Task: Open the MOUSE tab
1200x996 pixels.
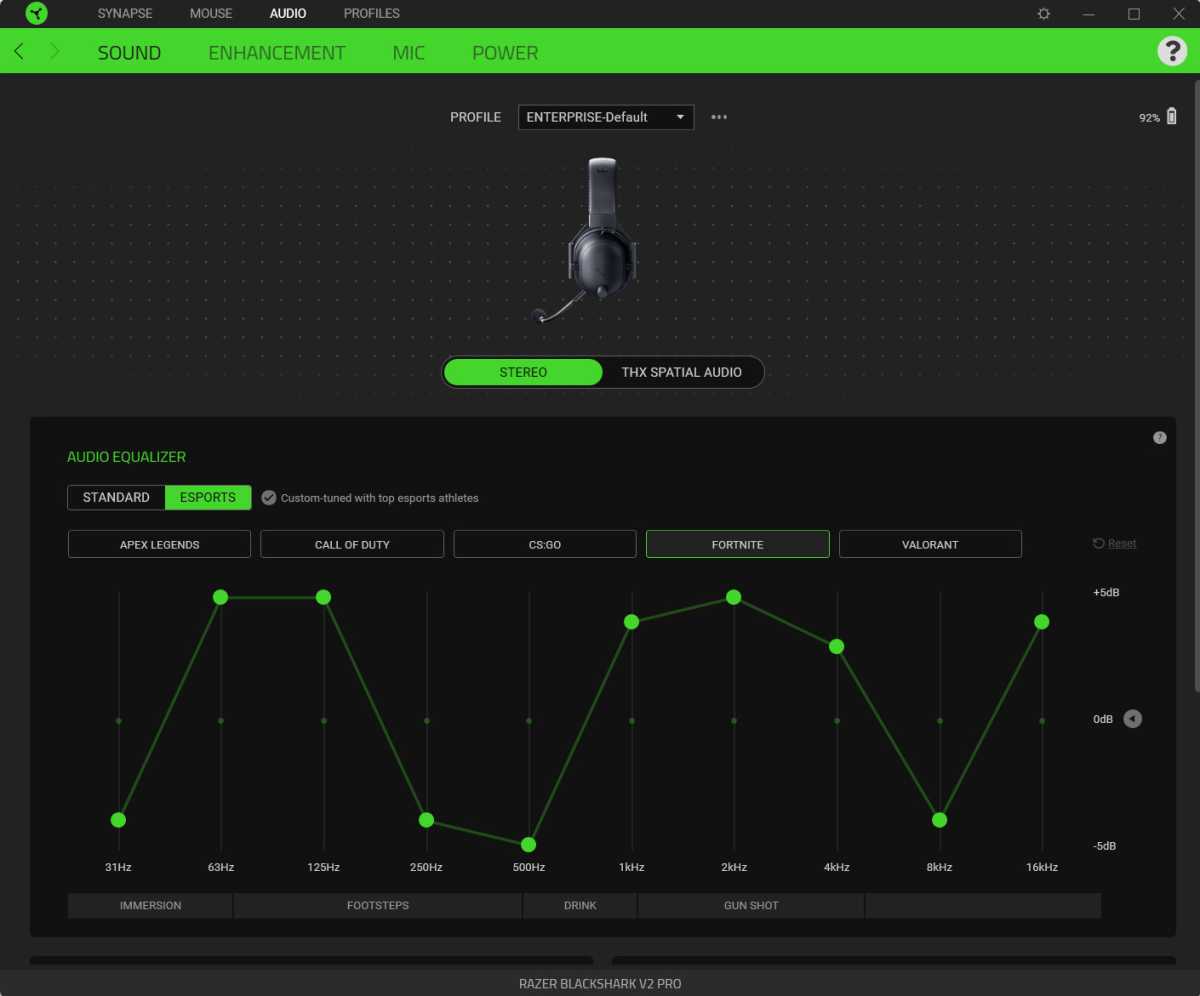Action: [x=211, y=13]
